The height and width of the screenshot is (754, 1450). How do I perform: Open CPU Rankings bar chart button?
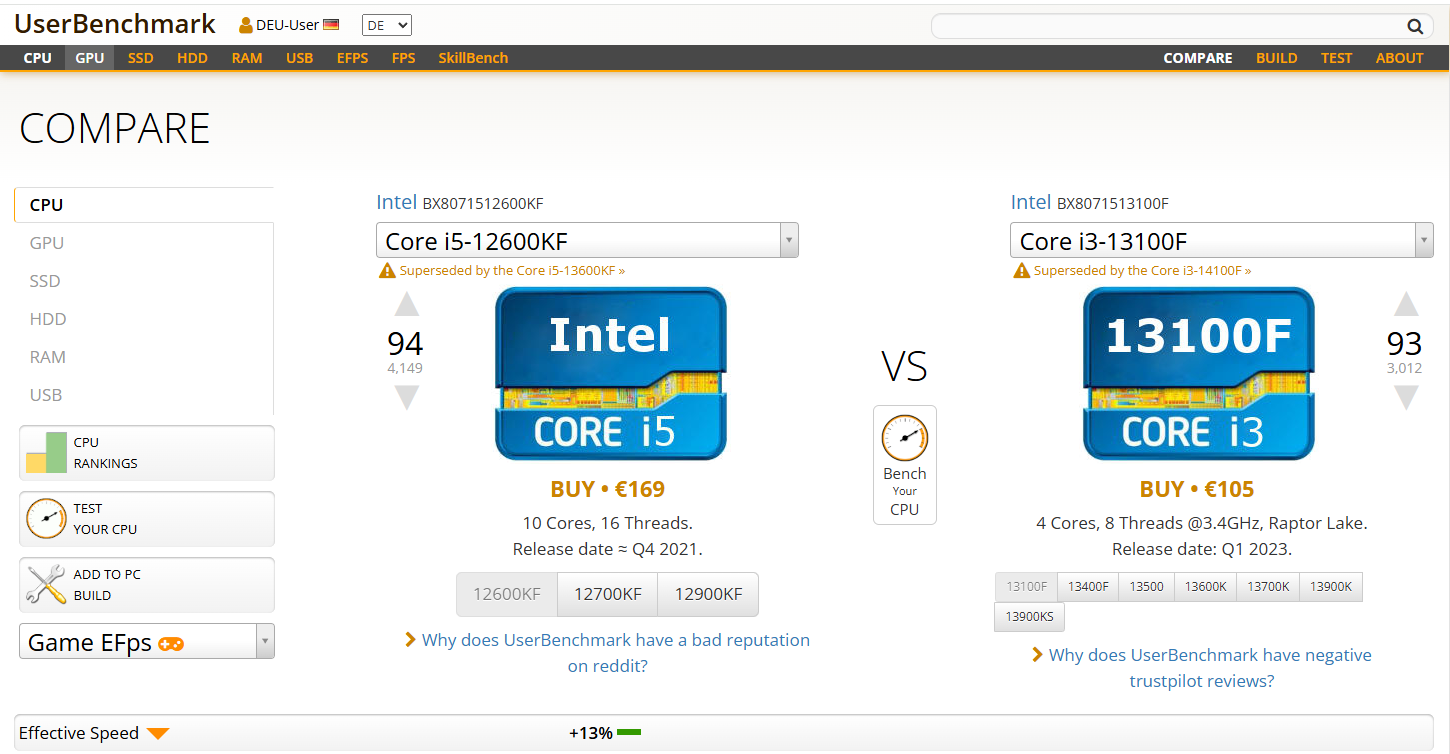[x=146, y=453]
